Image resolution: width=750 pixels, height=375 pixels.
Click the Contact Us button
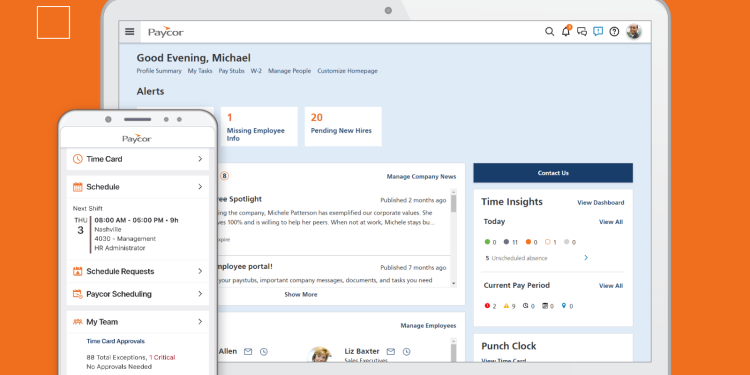point(553,173)
